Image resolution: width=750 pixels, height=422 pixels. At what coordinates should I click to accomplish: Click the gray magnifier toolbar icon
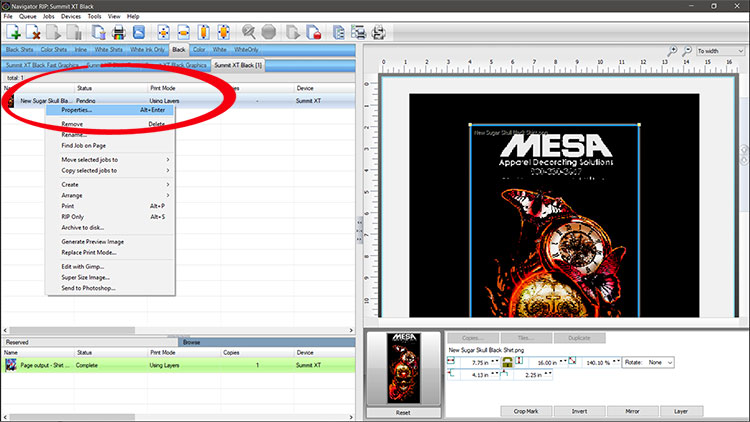[248, 33]
